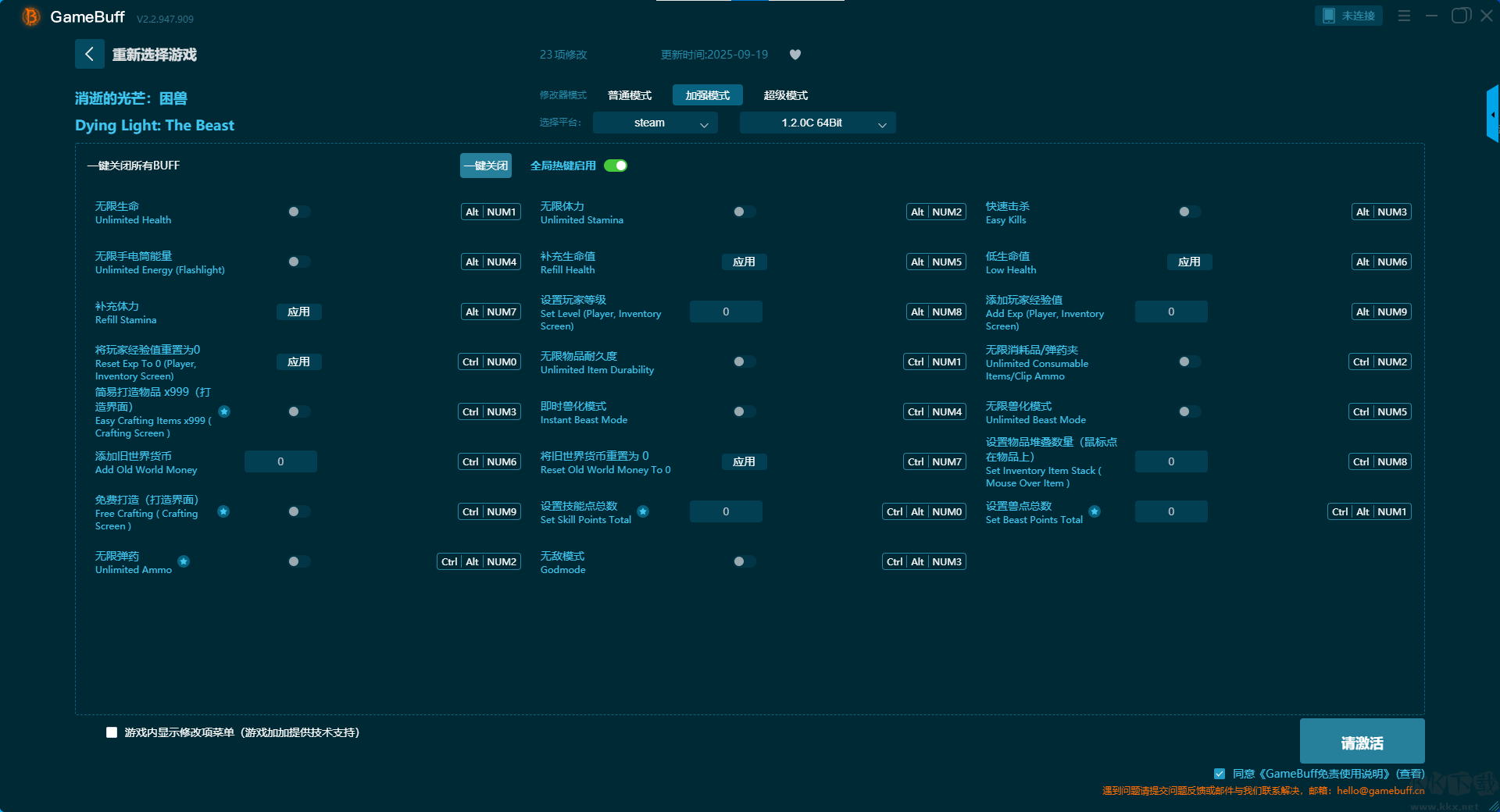Click the 重新选择游戏 reselect game label
The height and width of the screenshot is (812, 1500).
click(x=155, y=55)
